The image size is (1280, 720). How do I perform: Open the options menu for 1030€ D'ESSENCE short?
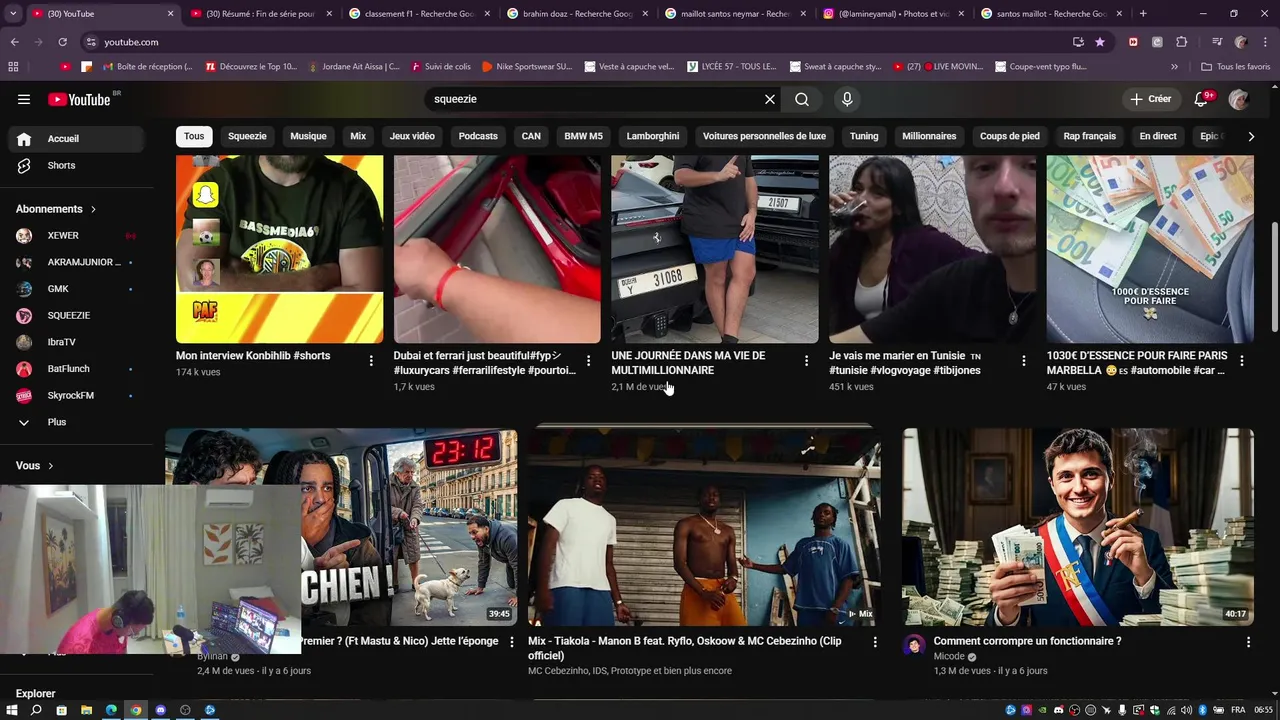tap(1242, 361)
